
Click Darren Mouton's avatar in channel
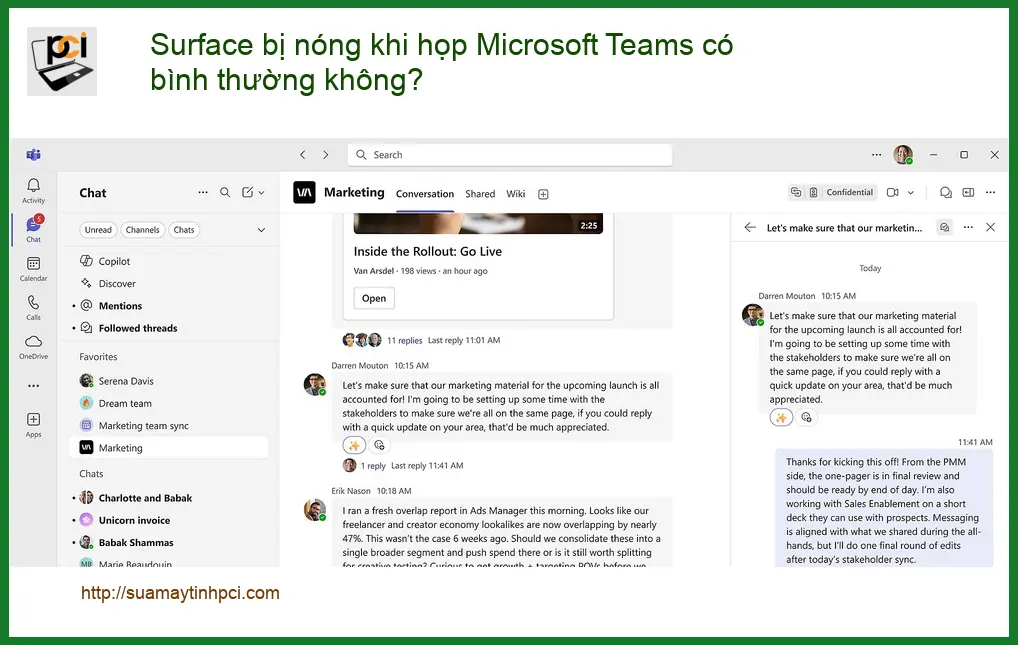[x=315, y=384]
